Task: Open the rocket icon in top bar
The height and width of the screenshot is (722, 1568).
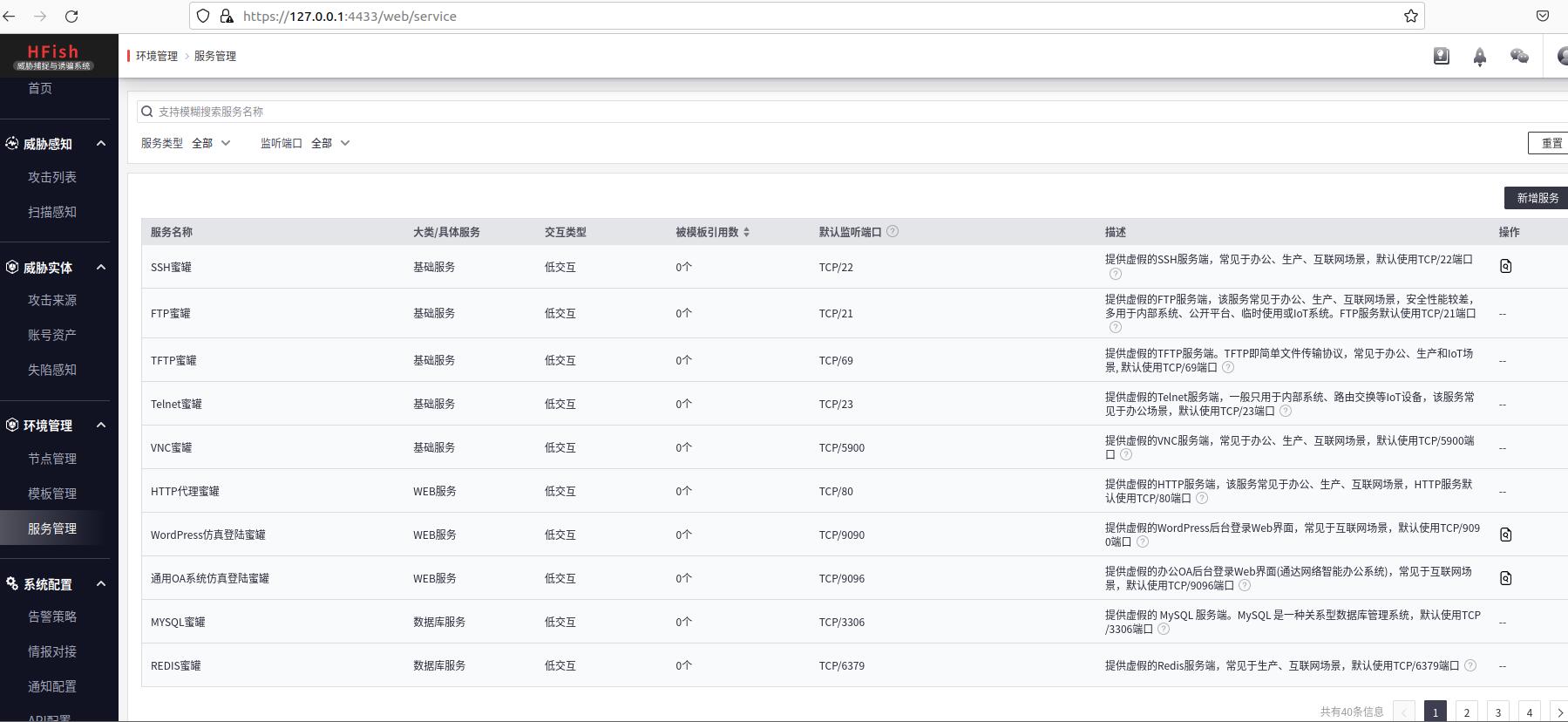Action: tap(1479, 57)
